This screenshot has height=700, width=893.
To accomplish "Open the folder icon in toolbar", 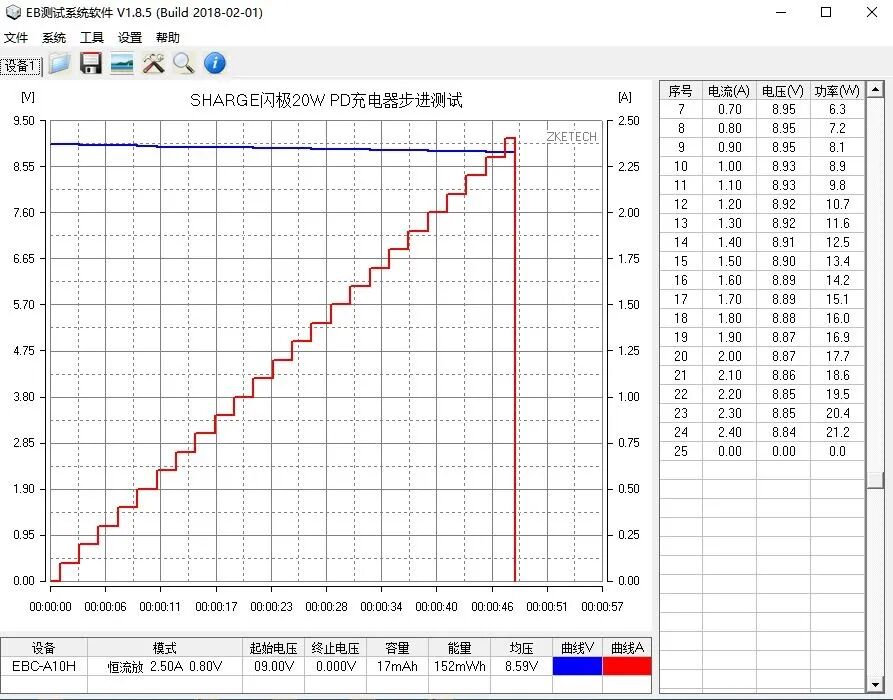I will pyautogui.click(x=59, y=63).
